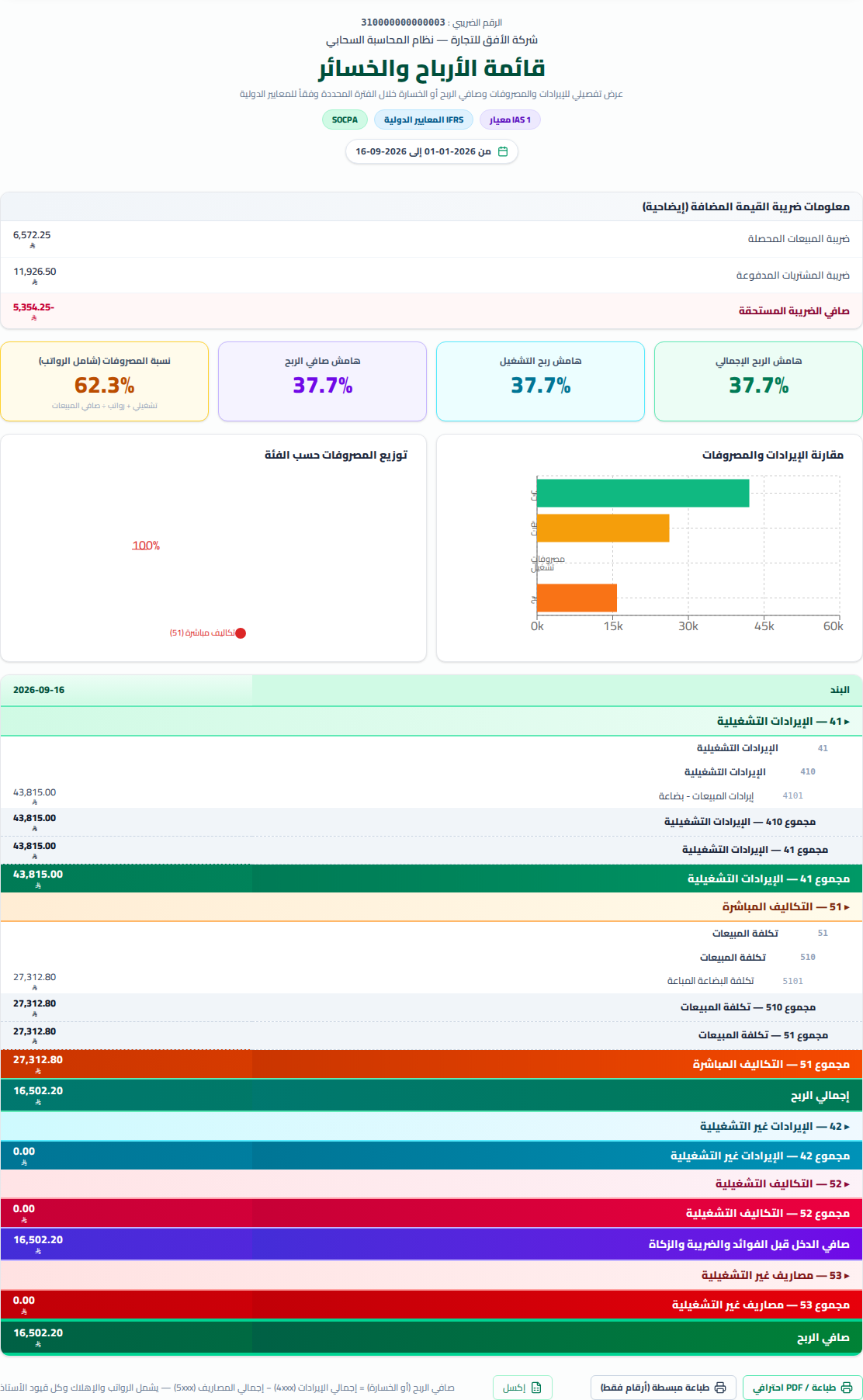Click the البند column header

tap(840, 690)
